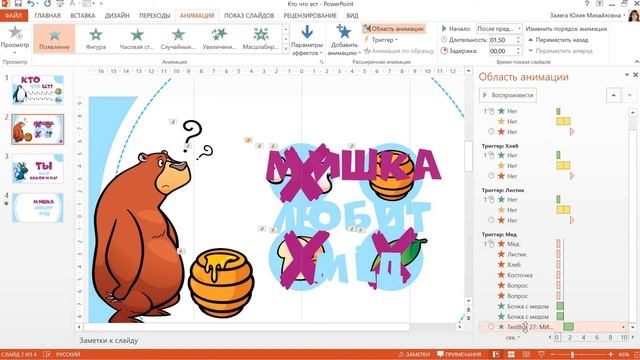Screen dimensions: 640x360
Task: Select the Фигура animation effect
Action: [96, 39]
